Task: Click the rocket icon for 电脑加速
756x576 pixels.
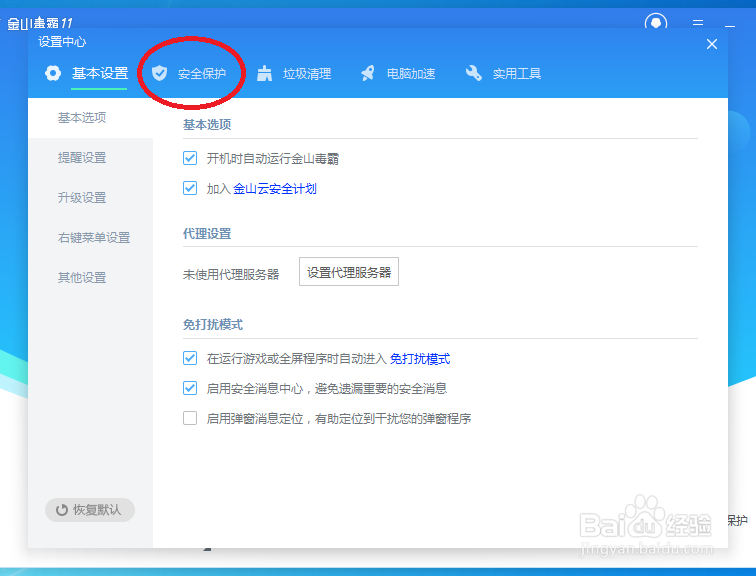Action: (368, 73)
